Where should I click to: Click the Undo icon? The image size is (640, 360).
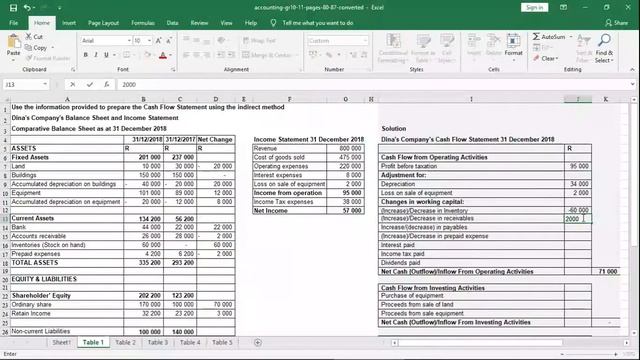(x=27, y=8)
